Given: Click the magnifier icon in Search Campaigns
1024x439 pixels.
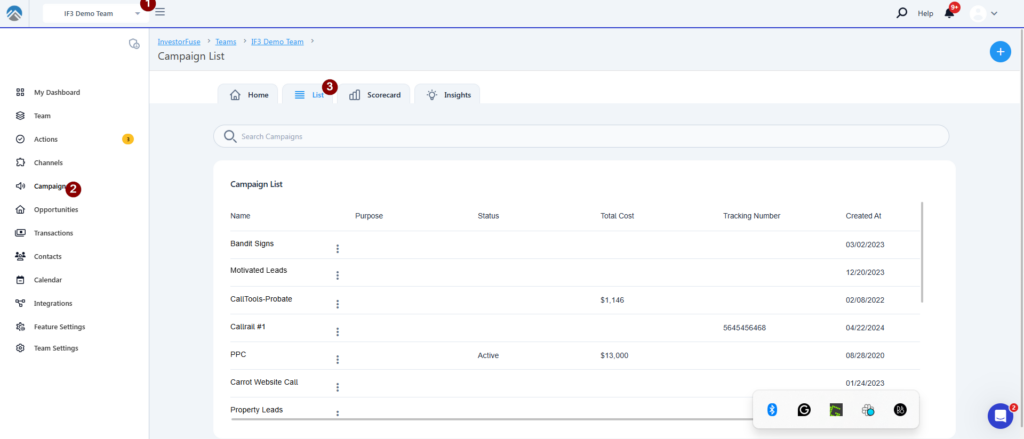Looking at the screenshot, I should tap(230, 136).
